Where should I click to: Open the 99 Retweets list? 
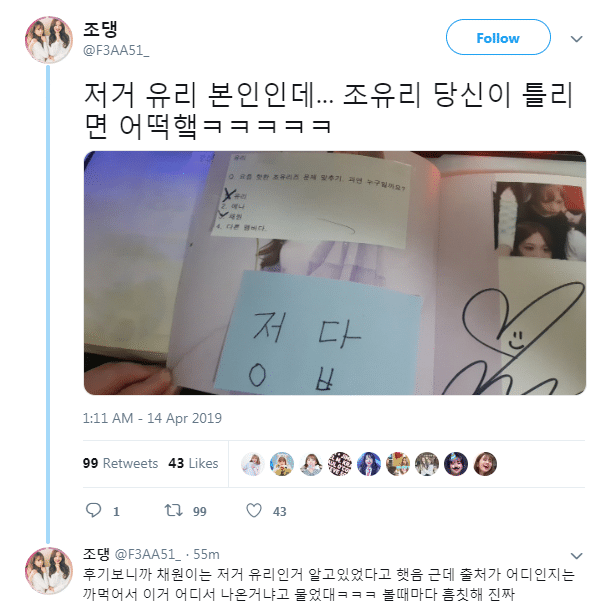(x=120, y=463)
